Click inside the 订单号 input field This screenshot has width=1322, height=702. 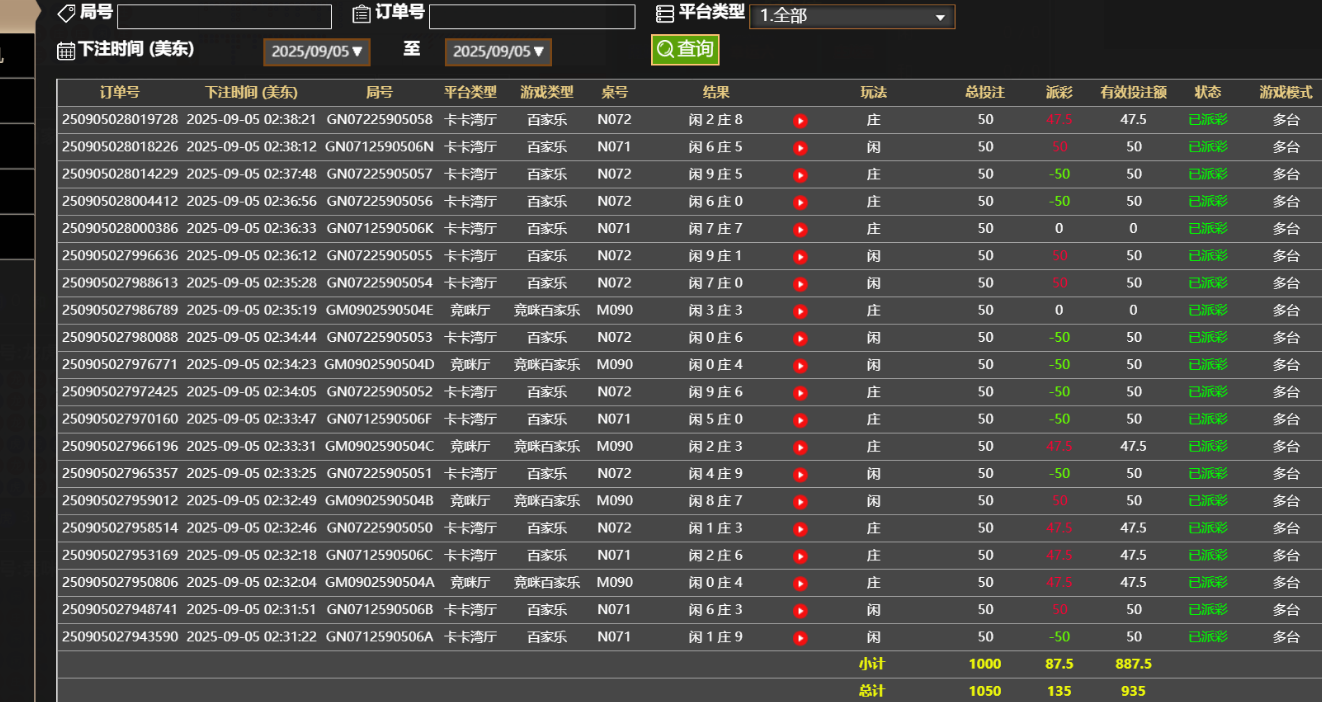tap(532, 16)
